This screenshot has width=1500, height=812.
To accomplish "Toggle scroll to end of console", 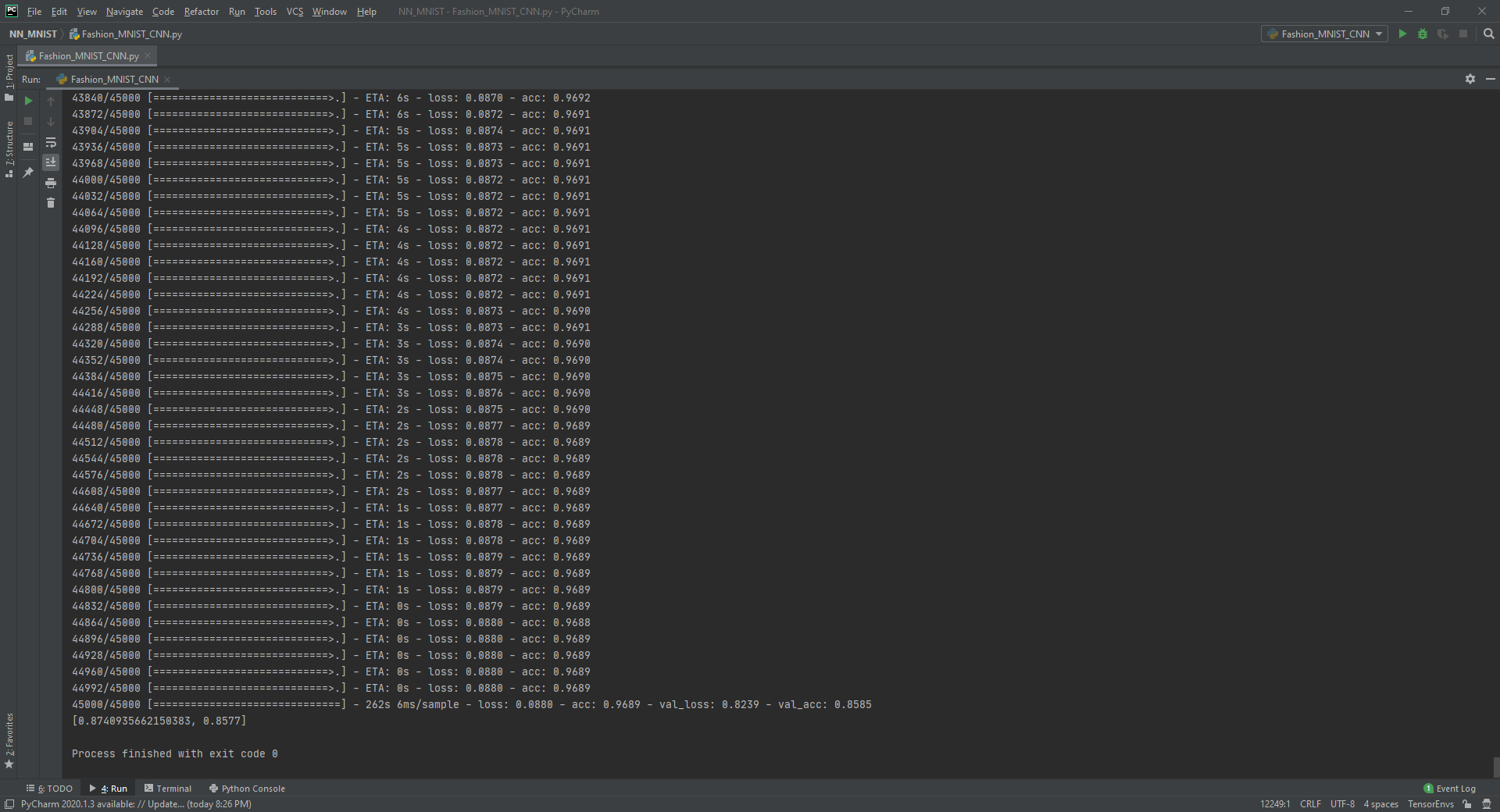I will coord(51,162).
